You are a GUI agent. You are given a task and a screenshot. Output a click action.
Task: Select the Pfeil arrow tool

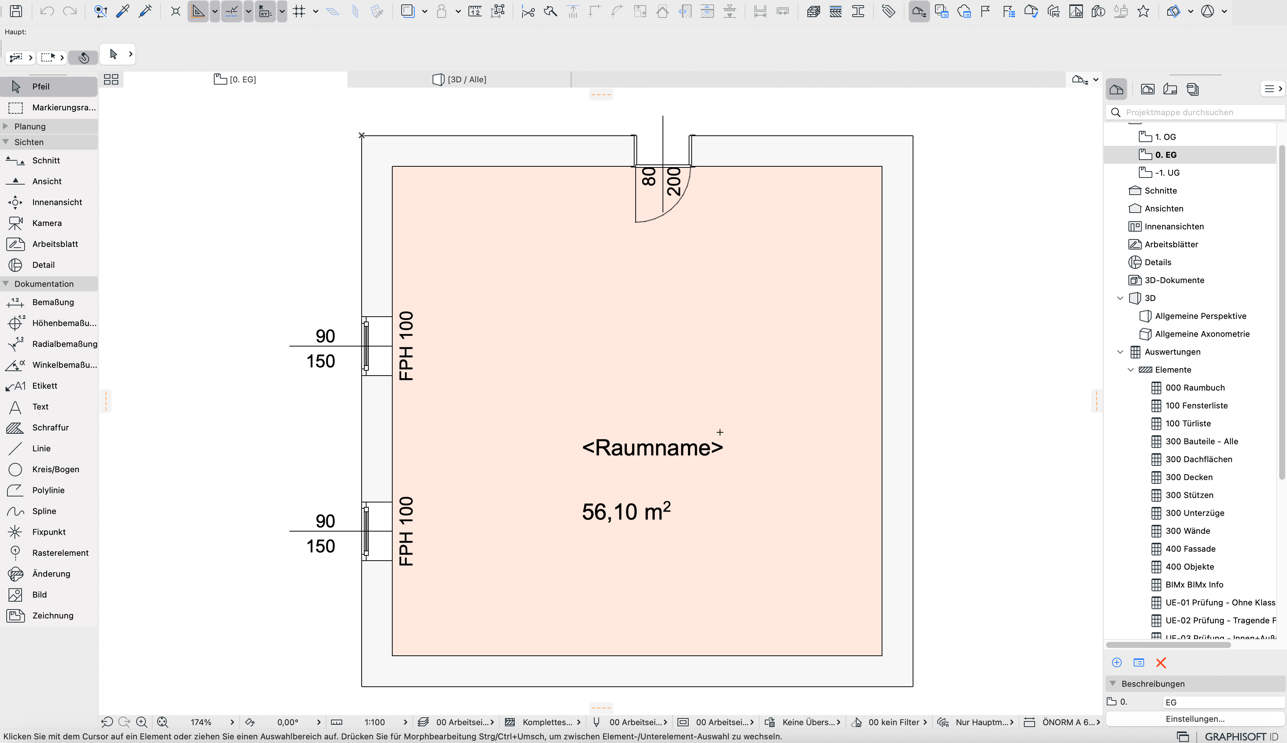(x=49, y=87)
